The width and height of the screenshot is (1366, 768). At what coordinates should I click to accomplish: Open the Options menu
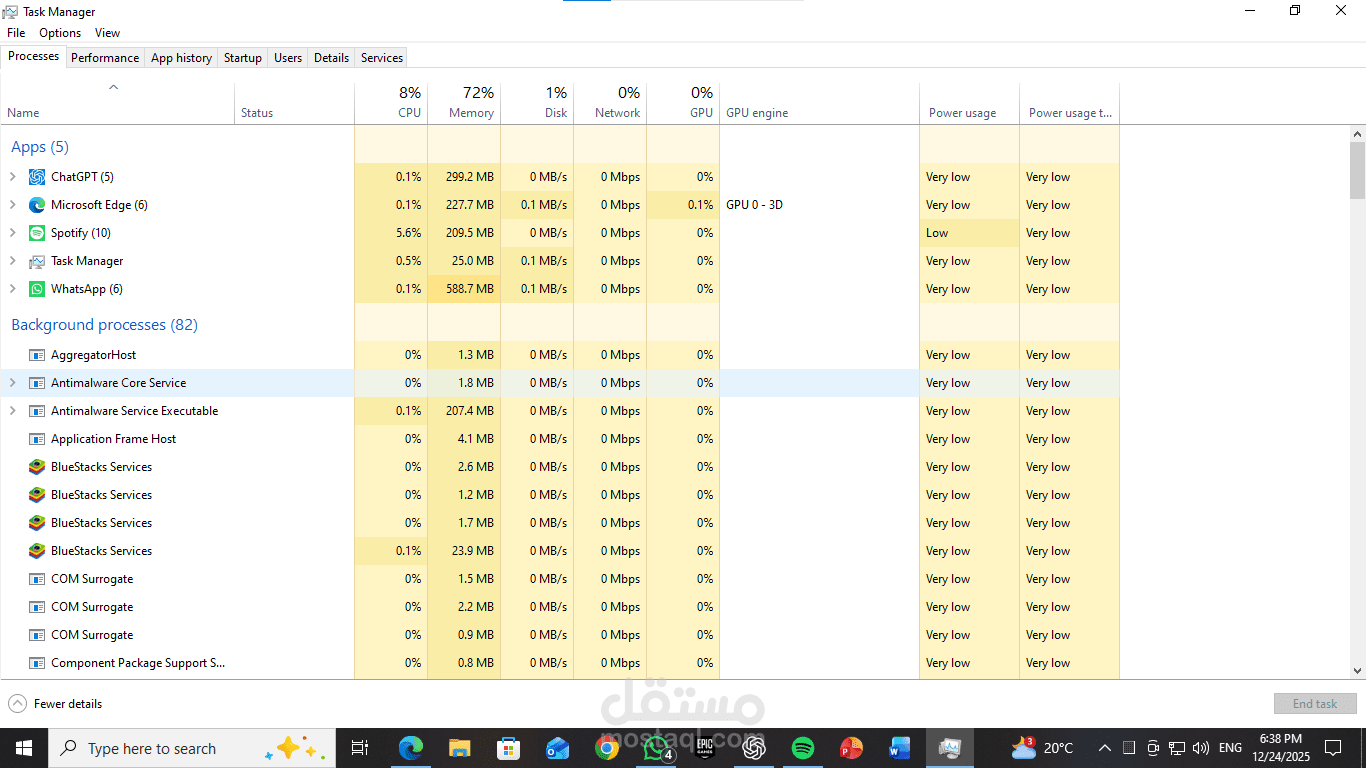point(60,33)
